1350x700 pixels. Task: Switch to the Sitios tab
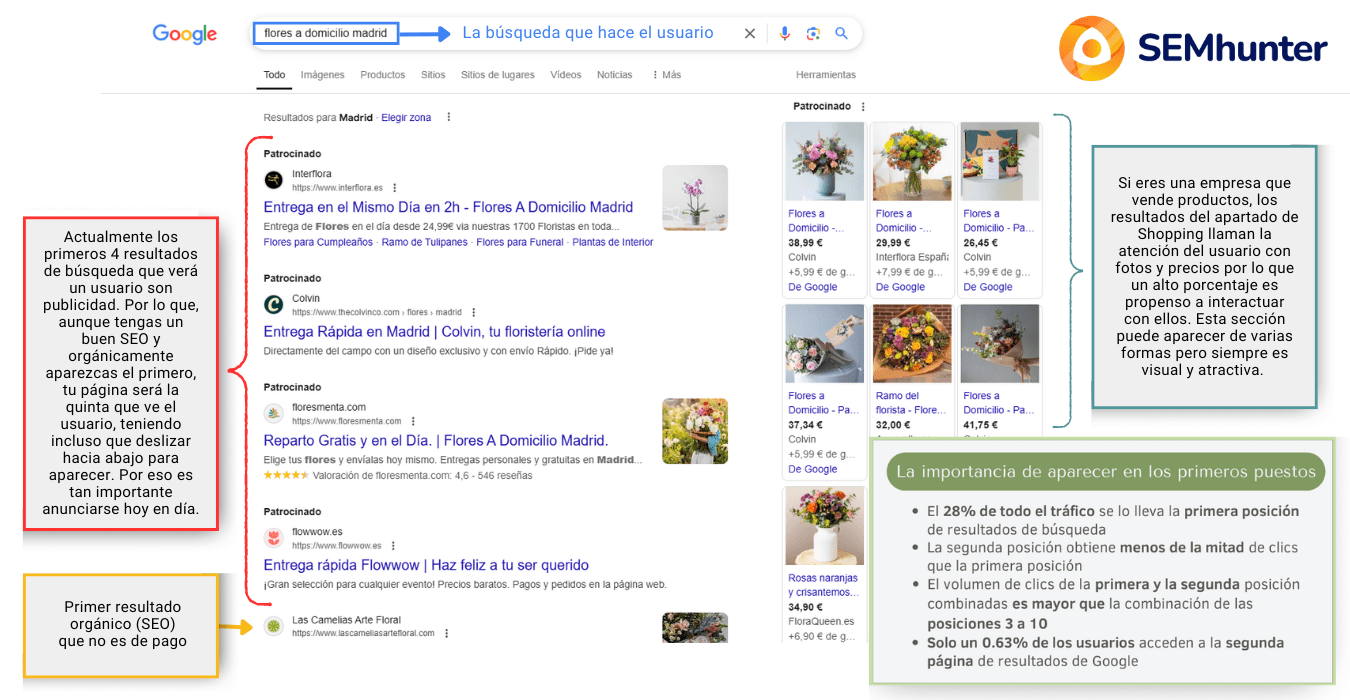(x=433, y=75)
